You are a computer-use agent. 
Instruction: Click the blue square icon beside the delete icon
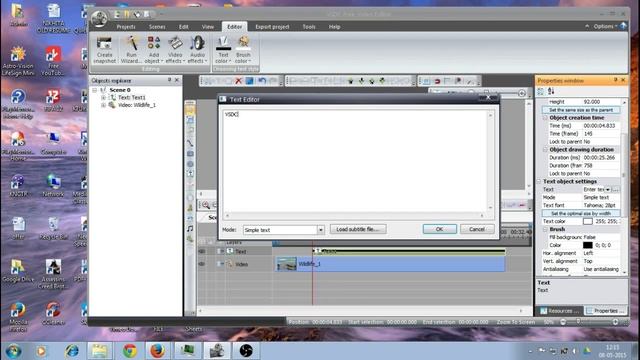pyautogui.click(x=249, y=81)
